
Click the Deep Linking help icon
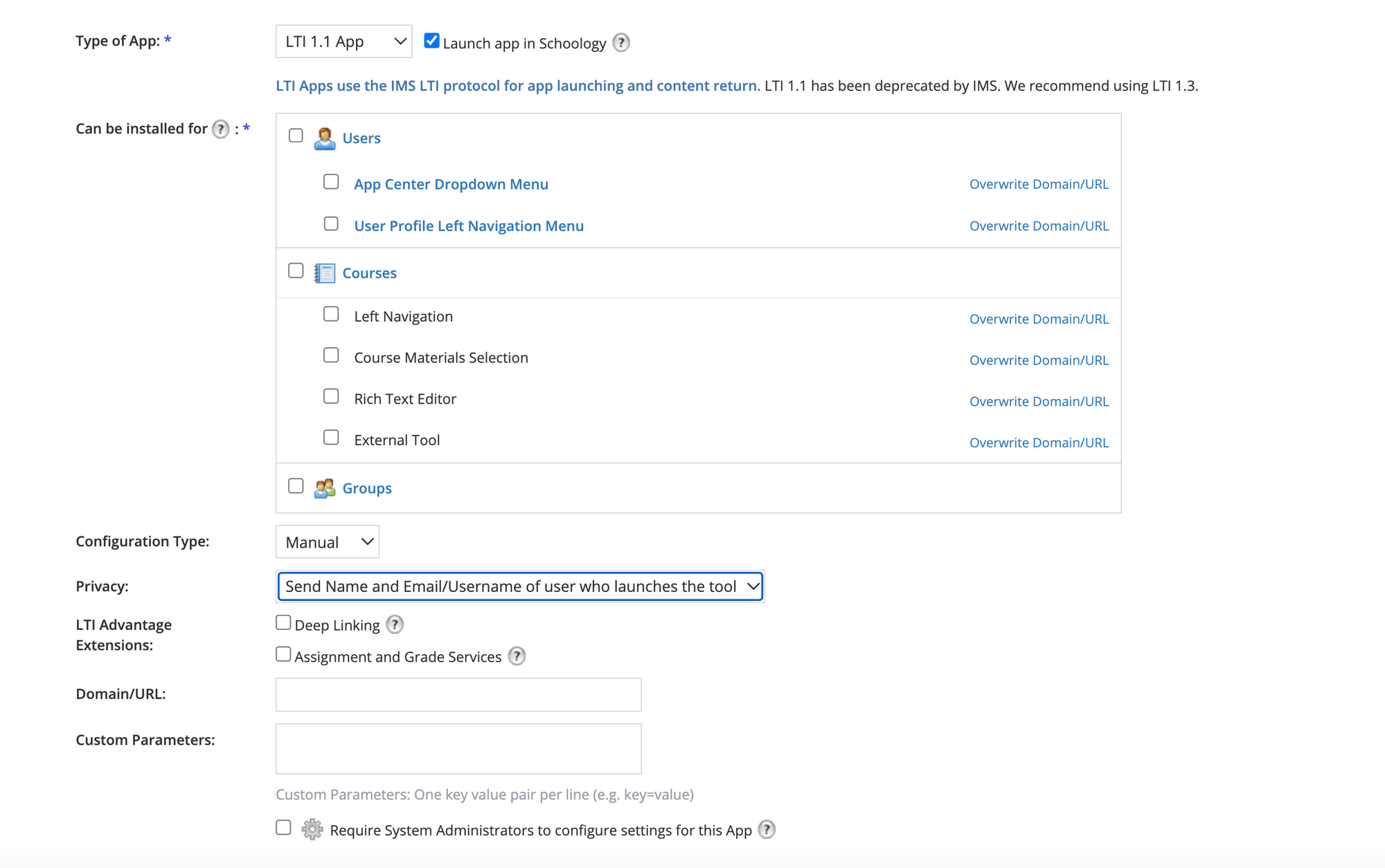[x=395, y=625]
